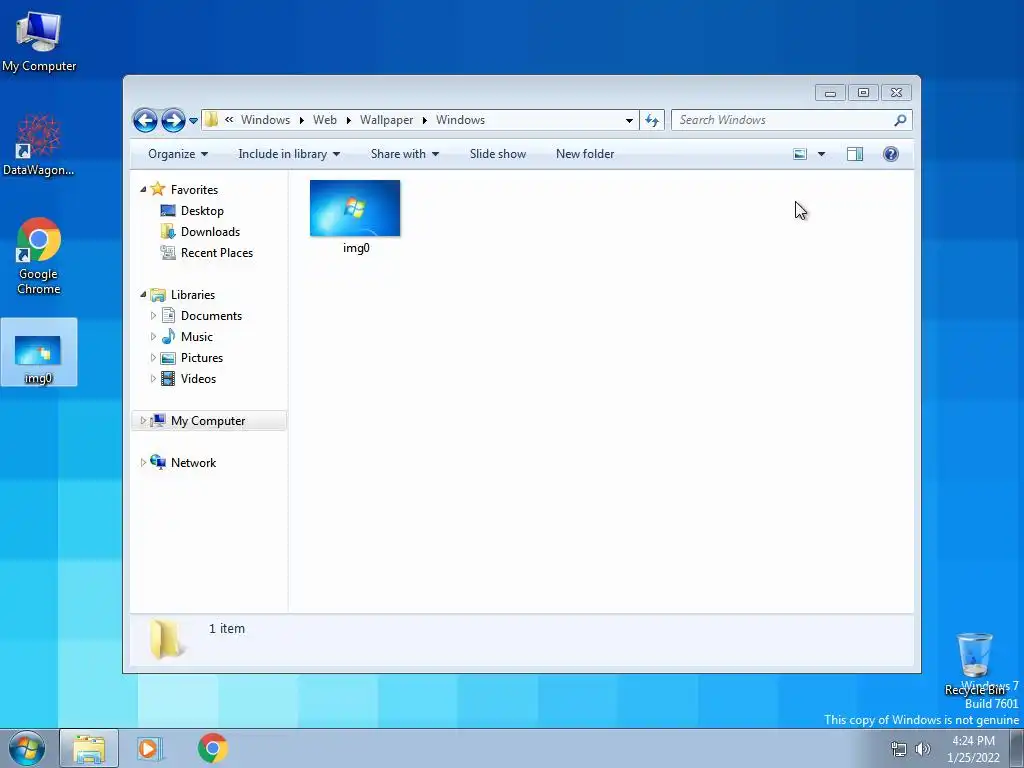
Task: Select Google Chrome desktop shortcut
Action: pos(39,256)
